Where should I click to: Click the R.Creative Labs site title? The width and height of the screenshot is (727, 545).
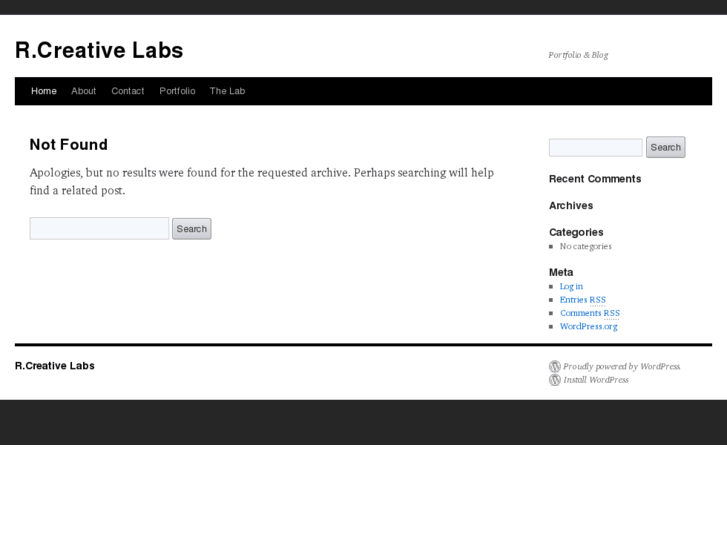coord(99,50)
